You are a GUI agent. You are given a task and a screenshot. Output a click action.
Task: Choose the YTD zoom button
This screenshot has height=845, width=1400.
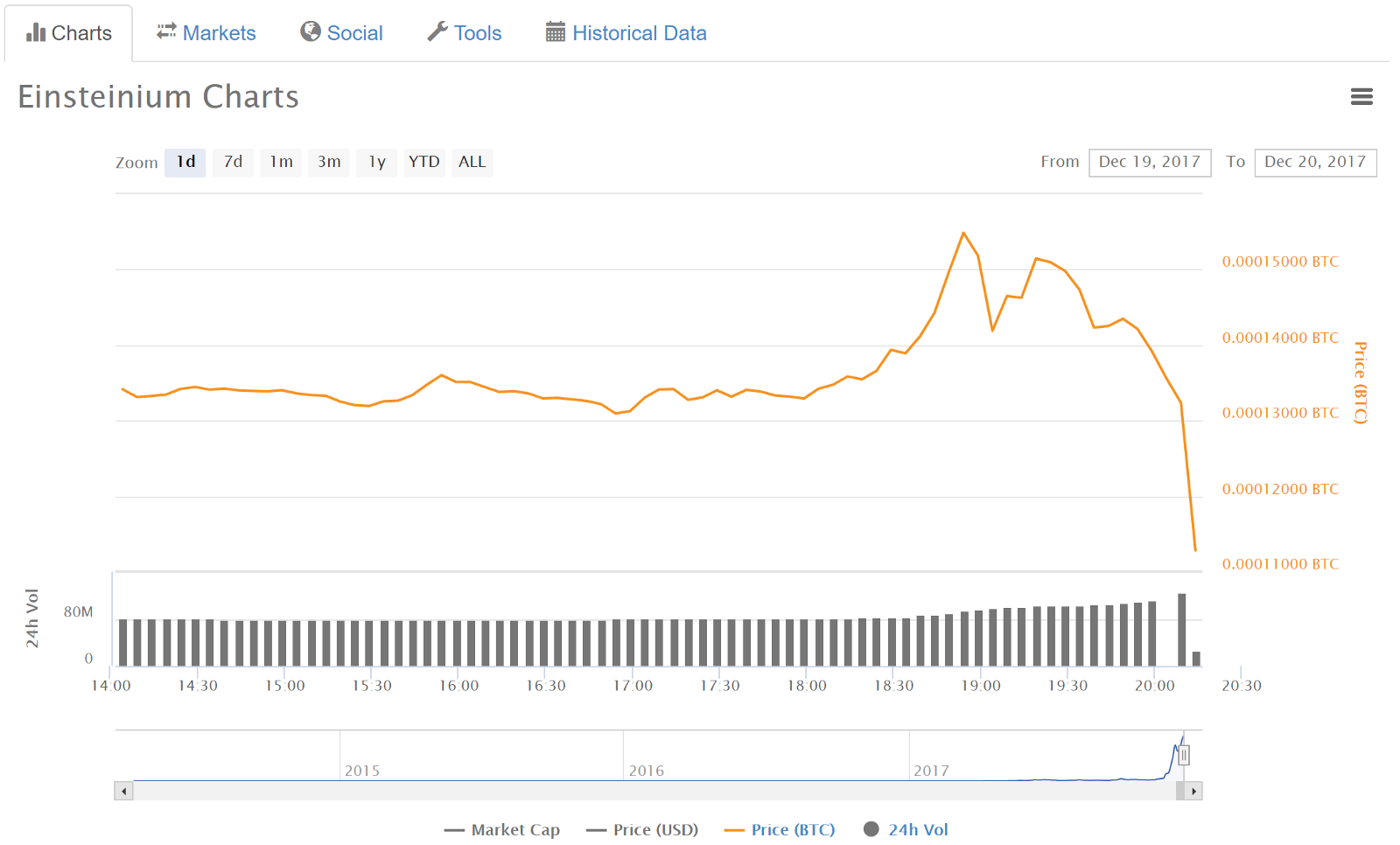click(424, 163)
